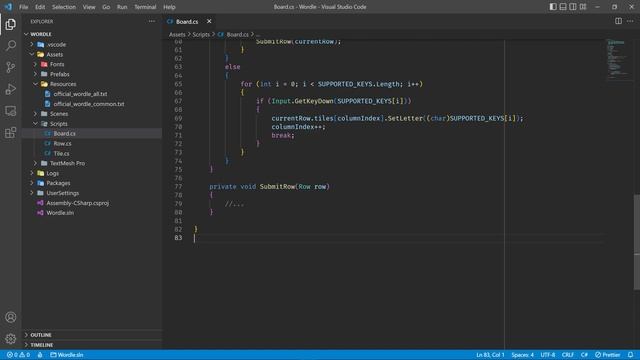Open the Run and Debug view
This screenshot has height=360, width=640.
pos(11,89)
